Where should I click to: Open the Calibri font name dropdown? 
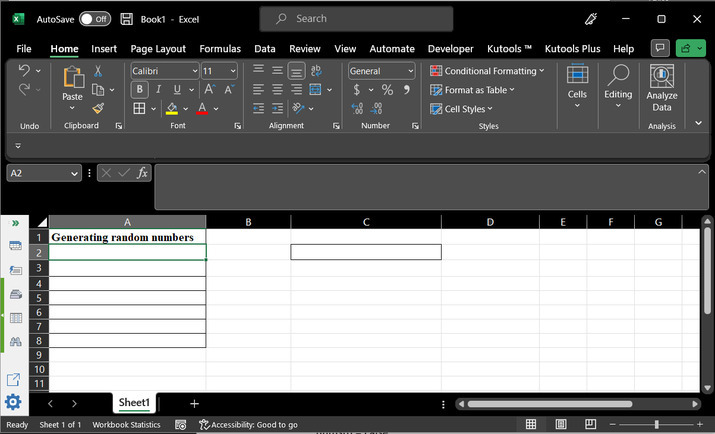[x=192, y=71]
